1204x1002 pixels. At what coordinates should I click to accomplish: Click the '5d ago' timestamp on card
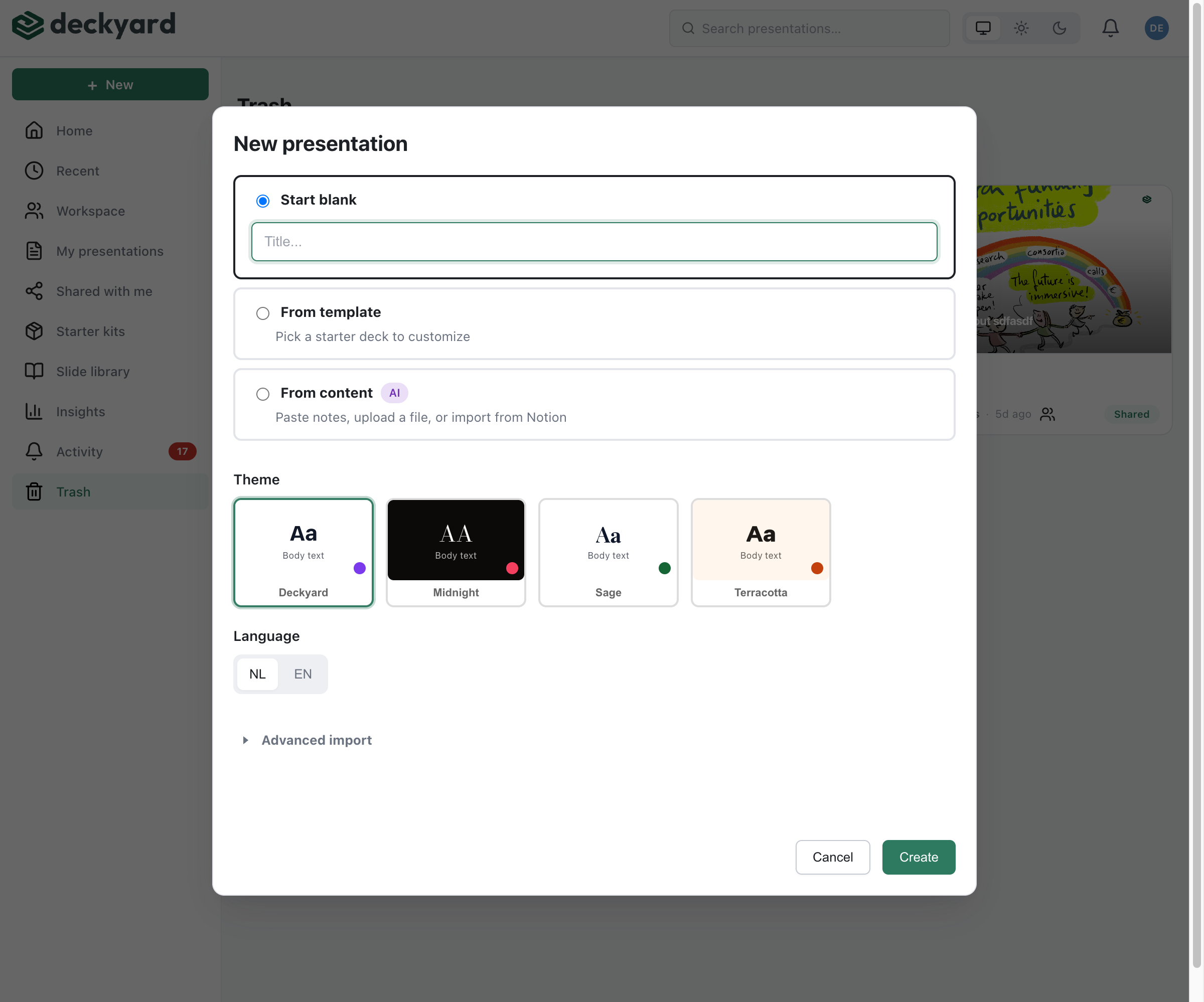tap(1012, 414)
